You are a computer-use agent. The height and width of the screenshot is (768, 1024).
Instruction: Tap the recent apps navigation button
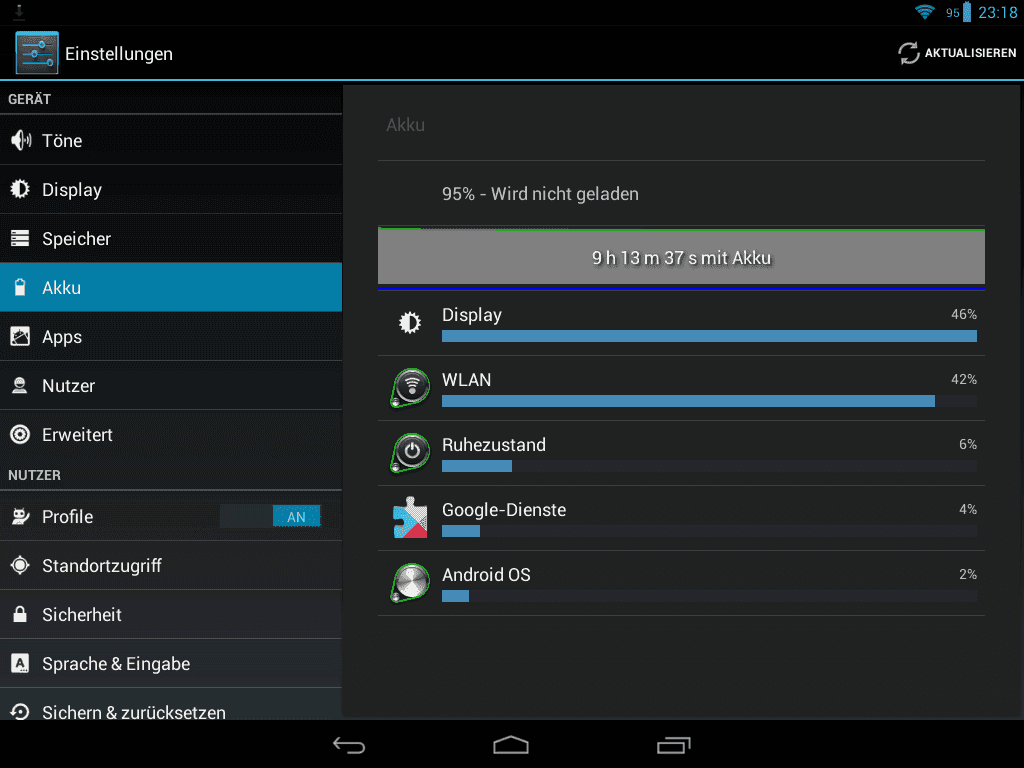coord(673,745)
